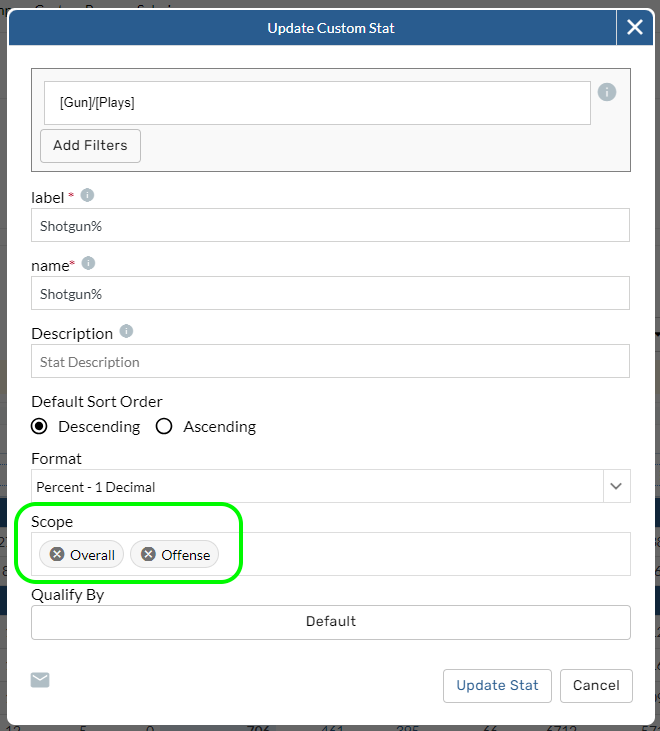Image resolution: width=660 pixels, height=731 pixels.
Task: Expand the Format dropdown arrow
Action: (x=616, y=486)
